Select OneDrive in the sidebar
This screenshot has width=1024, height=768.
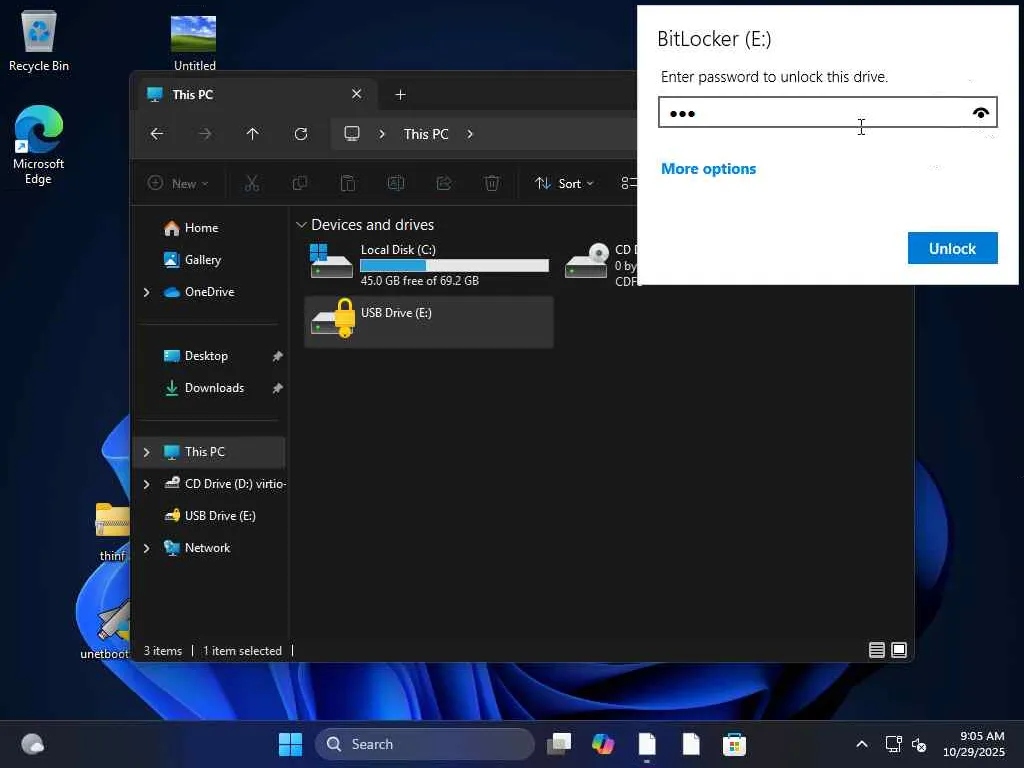point(209,292)
